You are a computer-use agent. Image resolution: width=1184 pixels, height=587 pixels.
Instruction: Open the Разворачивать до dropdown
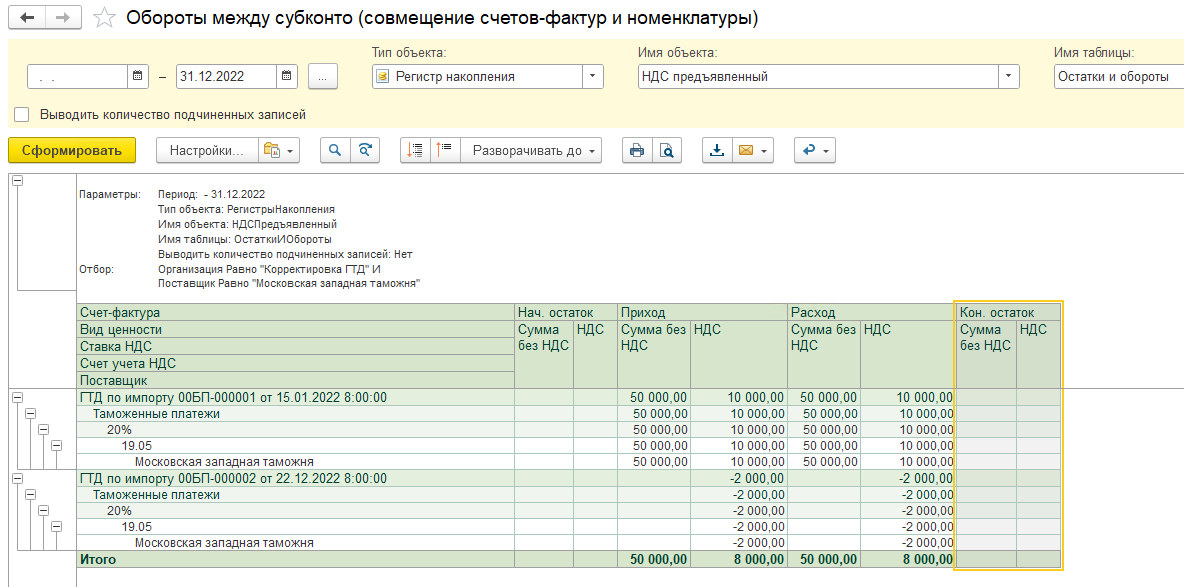(x=531, y=150)
